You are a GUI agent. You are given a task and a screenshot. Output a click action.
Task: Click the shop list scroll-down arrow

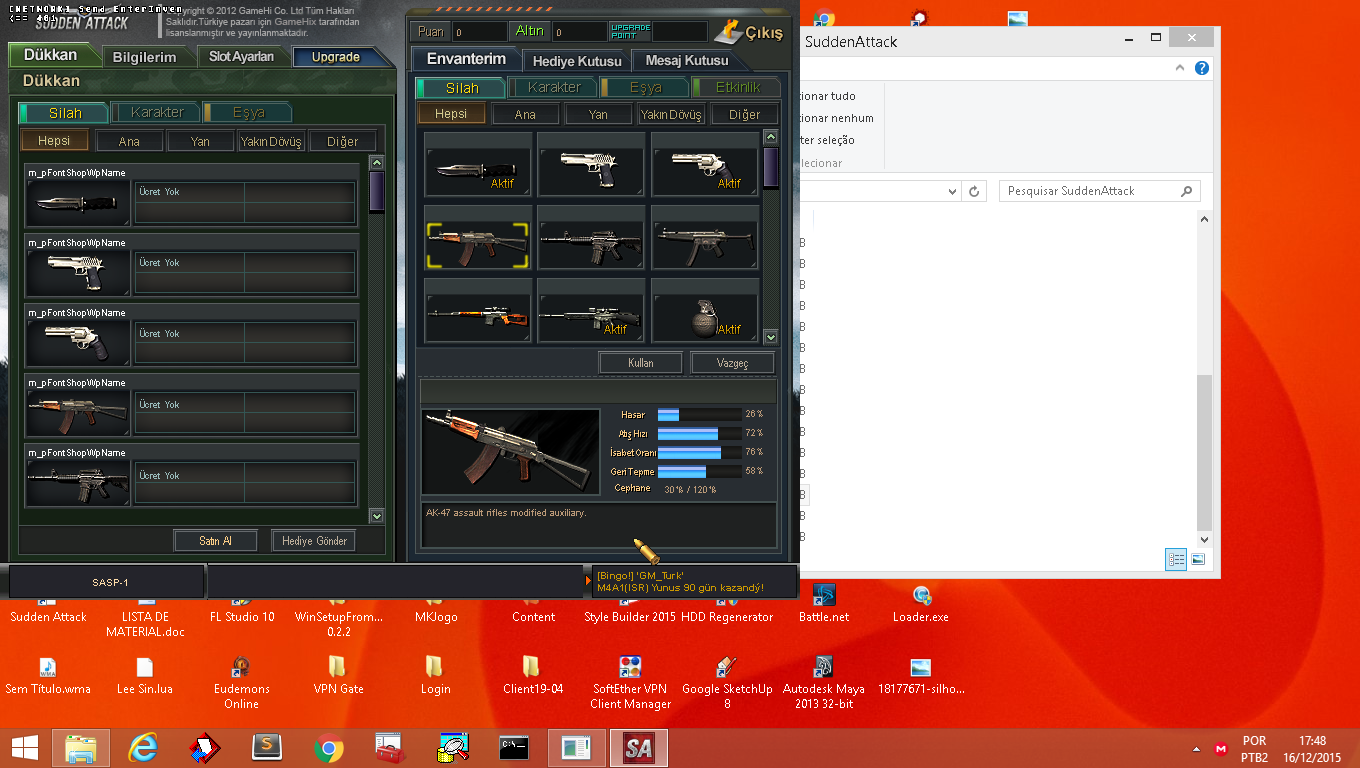point(377,516)
